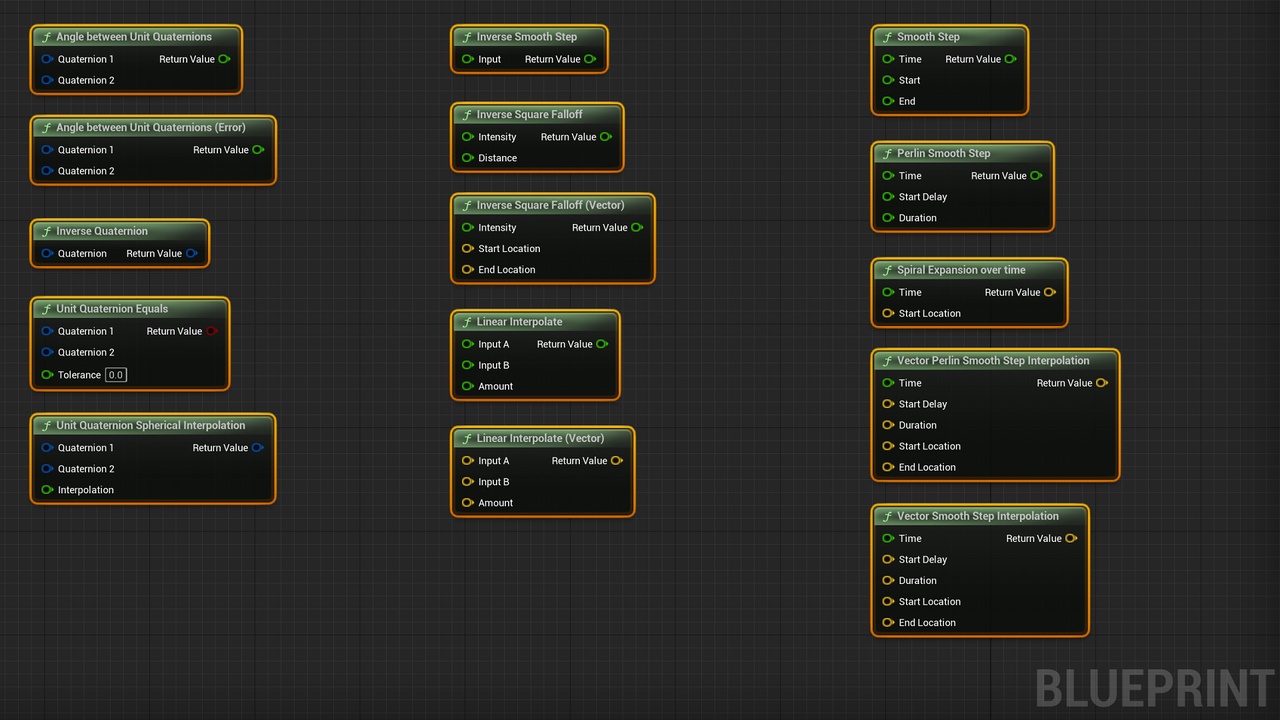This screenshot has height=720, width=1280.
Task: Select the Linear Interpolate (Vector) node header
Action: point(543,439)
